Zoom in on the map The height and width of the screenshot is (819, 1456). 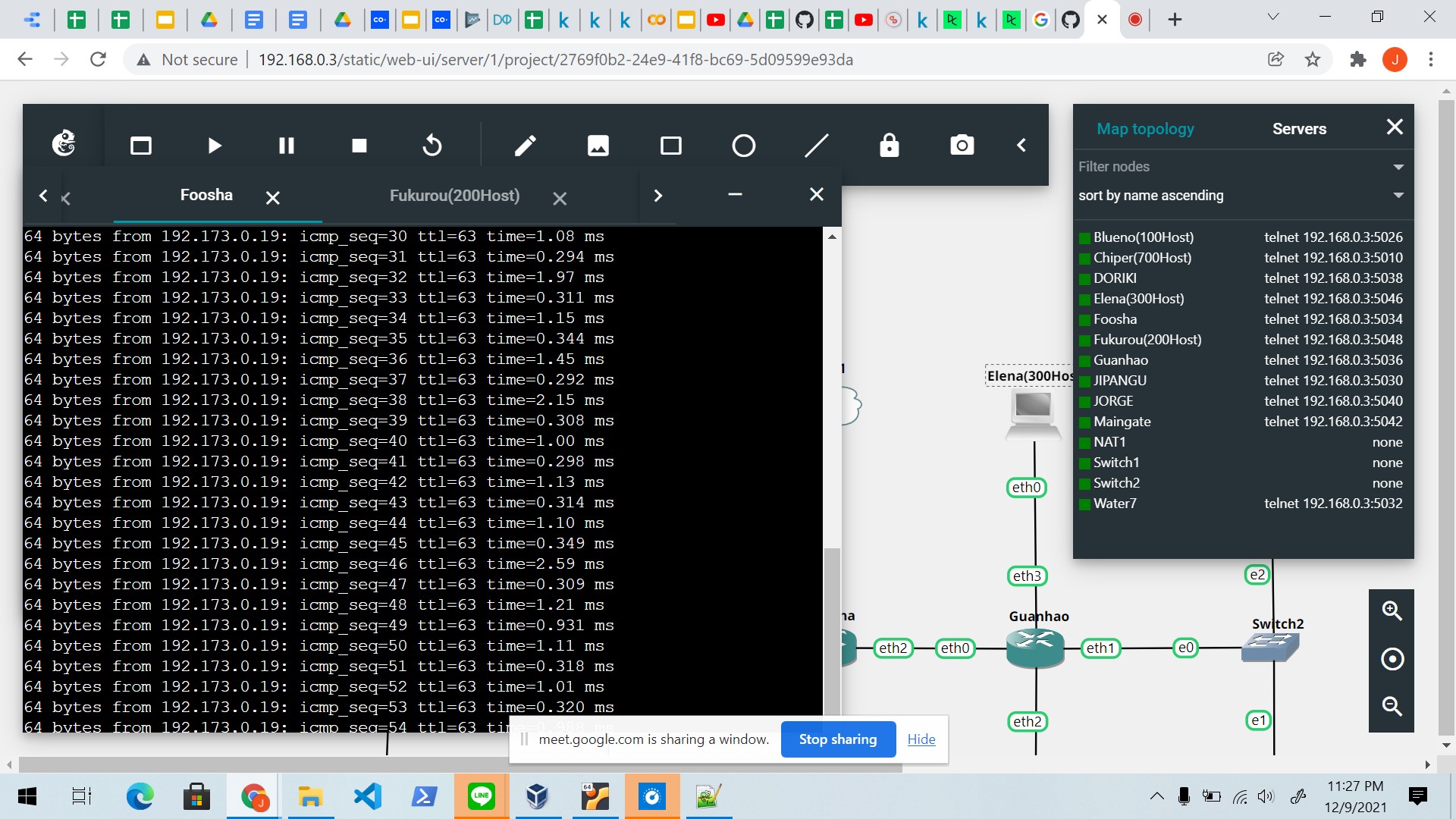pos(1392,610)
